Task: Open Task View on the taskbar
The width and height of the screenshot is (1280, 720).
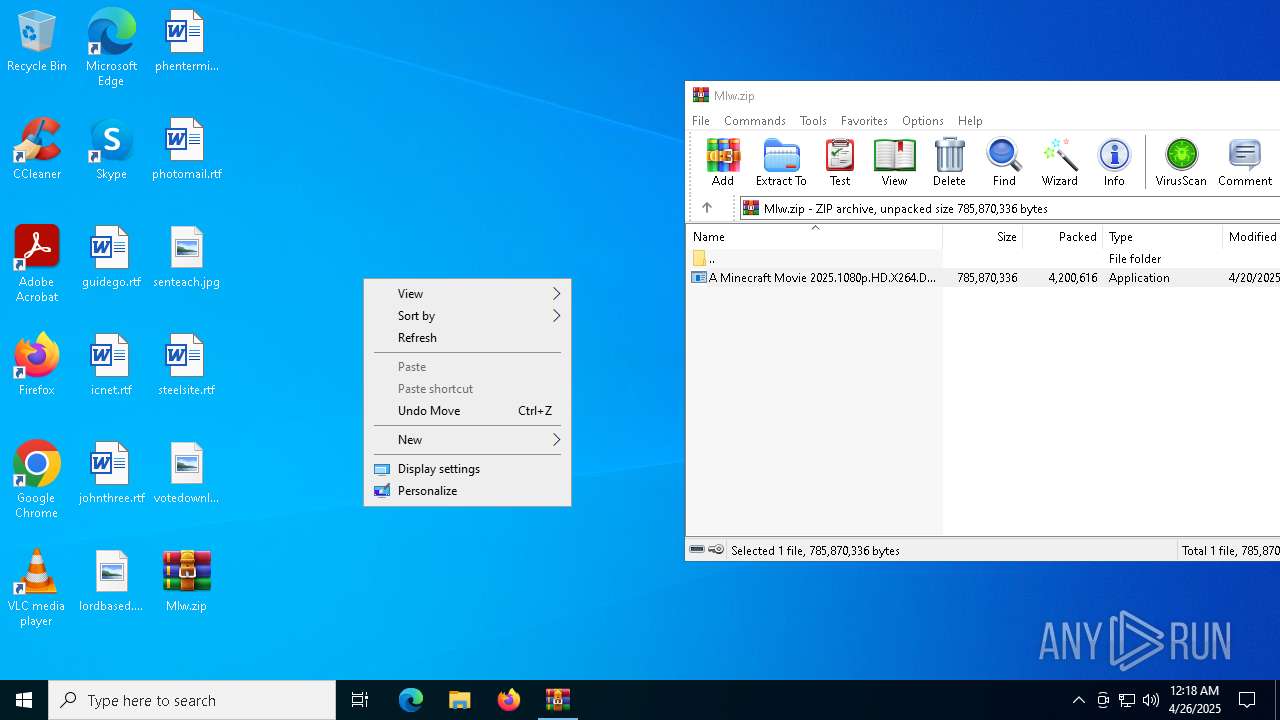Action: click(x=360, y=700)
